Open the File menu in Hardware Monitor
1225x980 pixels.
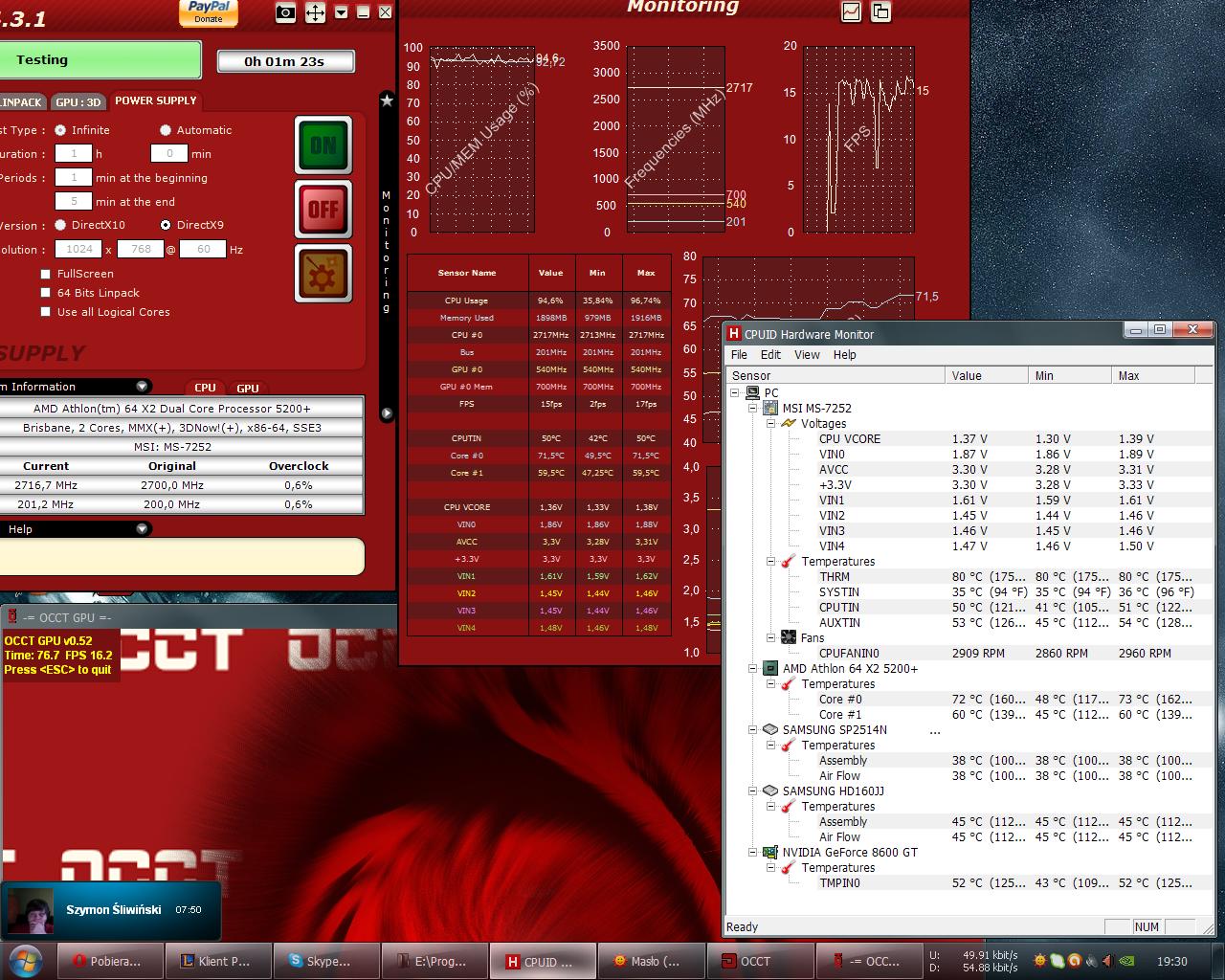(x=740, y=354)
